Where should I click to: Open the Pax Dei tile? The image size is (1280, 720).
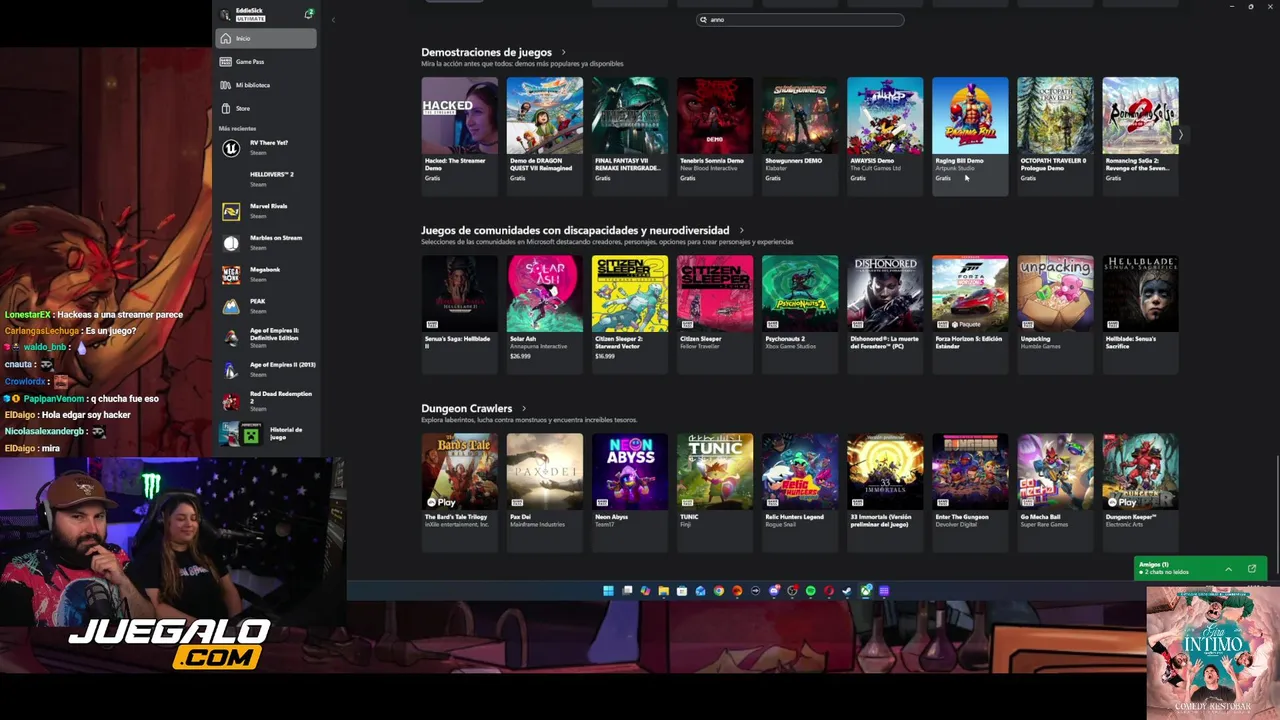tap(544, 491)
